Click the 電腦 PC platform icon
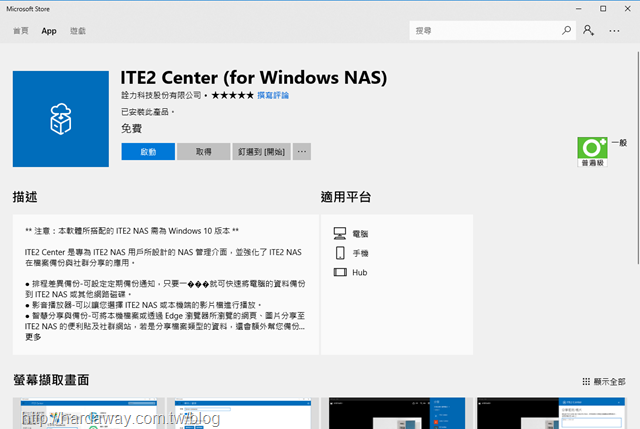 coord(340,233)
